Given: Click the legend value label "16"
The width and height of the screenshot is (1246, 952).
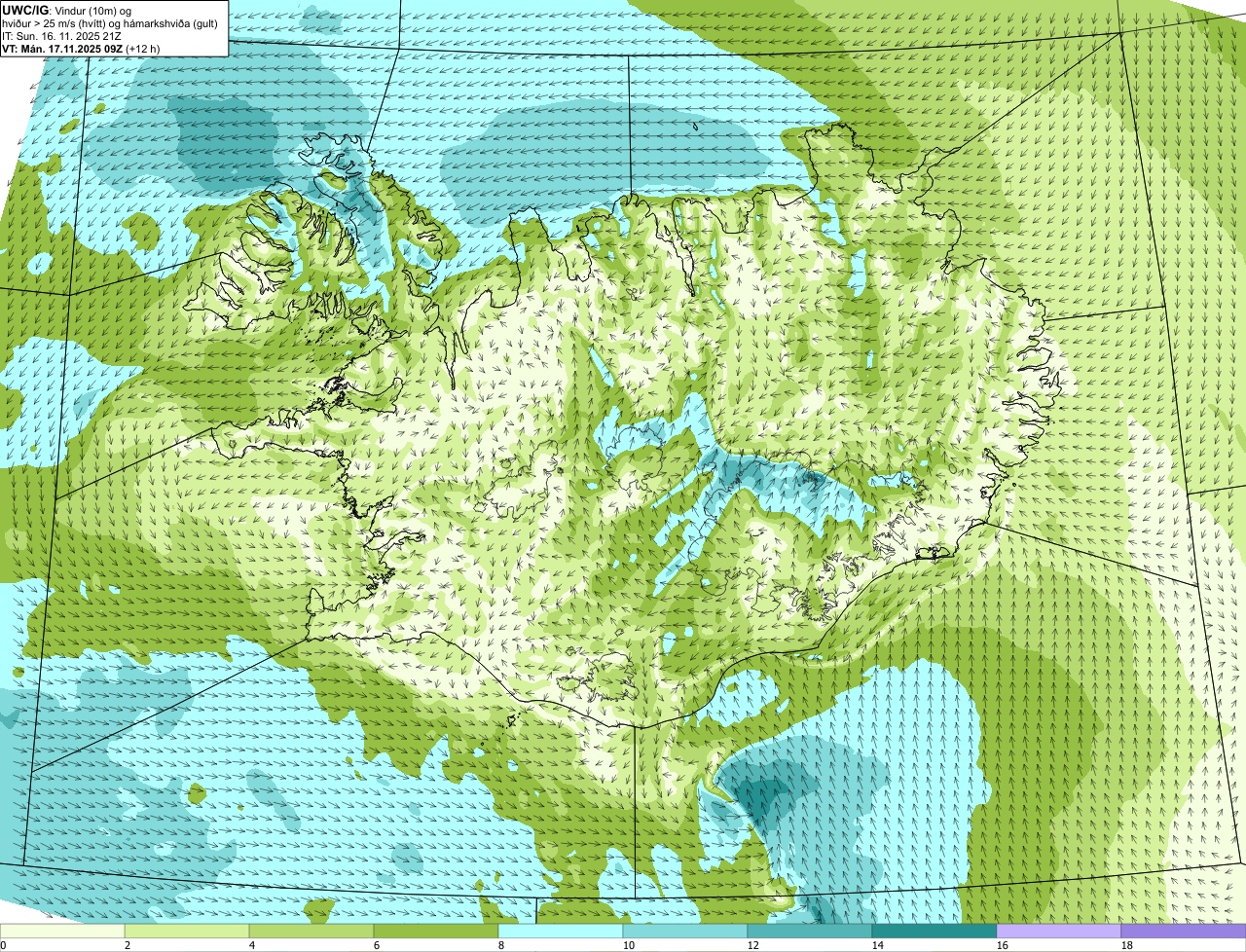Looking at the screenshot, I should 1002,945.
